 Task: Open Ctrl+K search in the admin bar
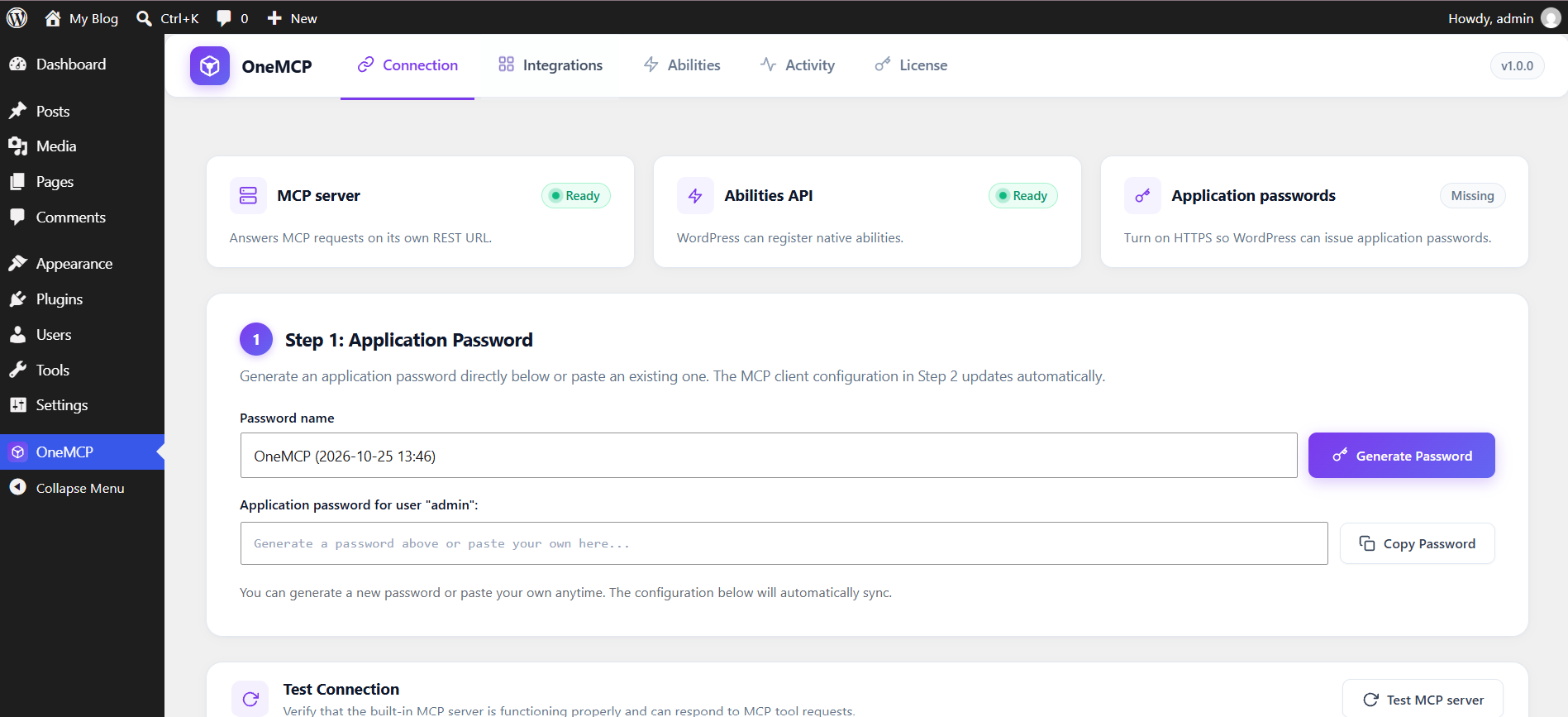168,18
